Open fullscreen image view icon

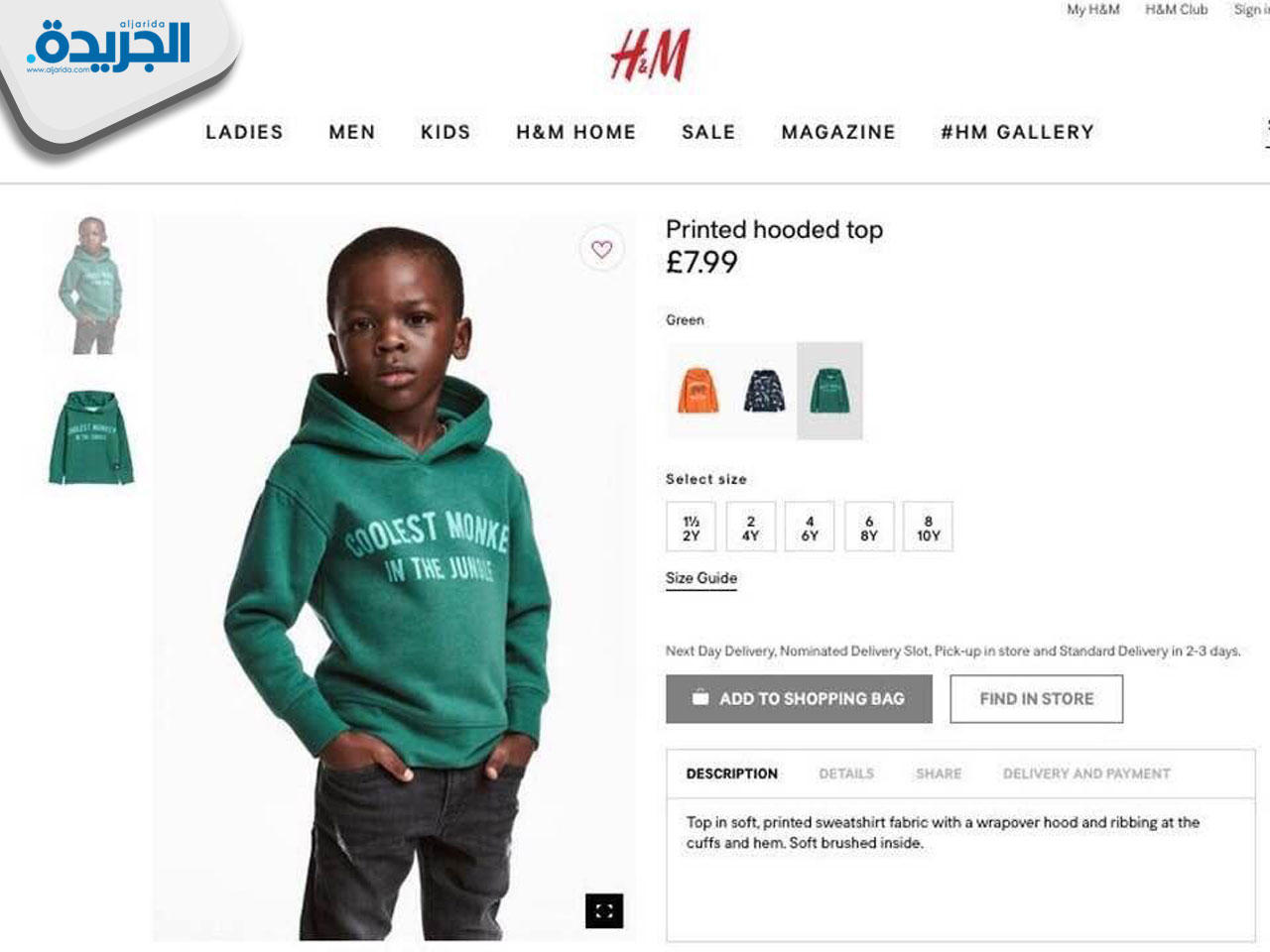pyautogui.click(x=604, y=910)
